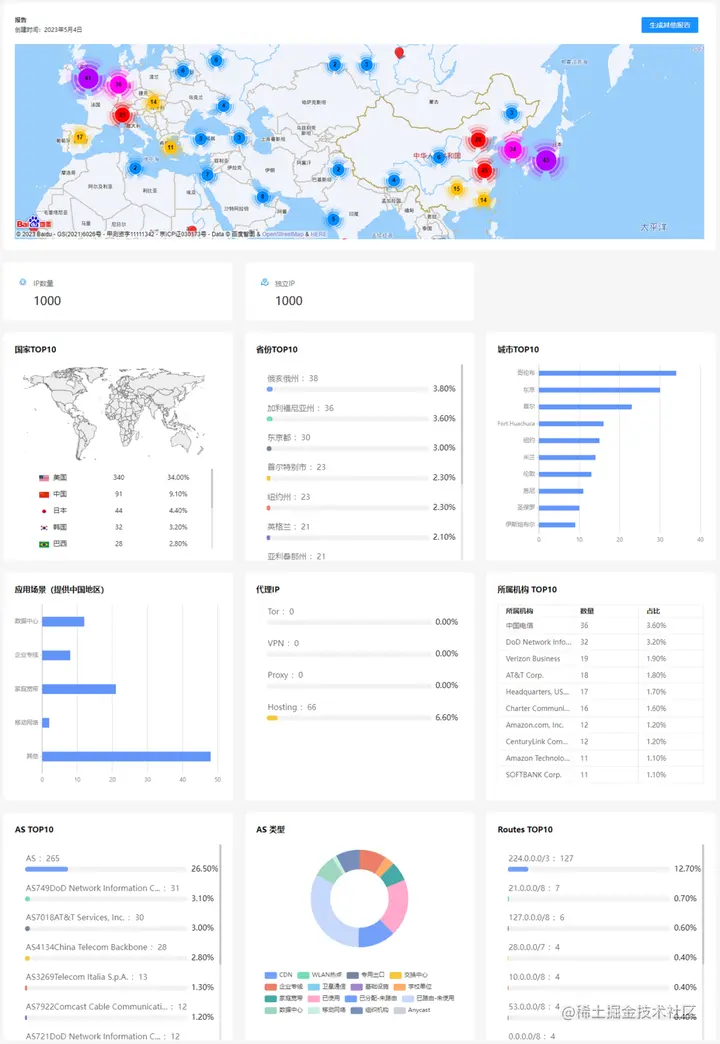Click the magenta 34 cluster marker over Korea
The width and height of the screenshot is (720, 1044).
(x=512, y=149)
